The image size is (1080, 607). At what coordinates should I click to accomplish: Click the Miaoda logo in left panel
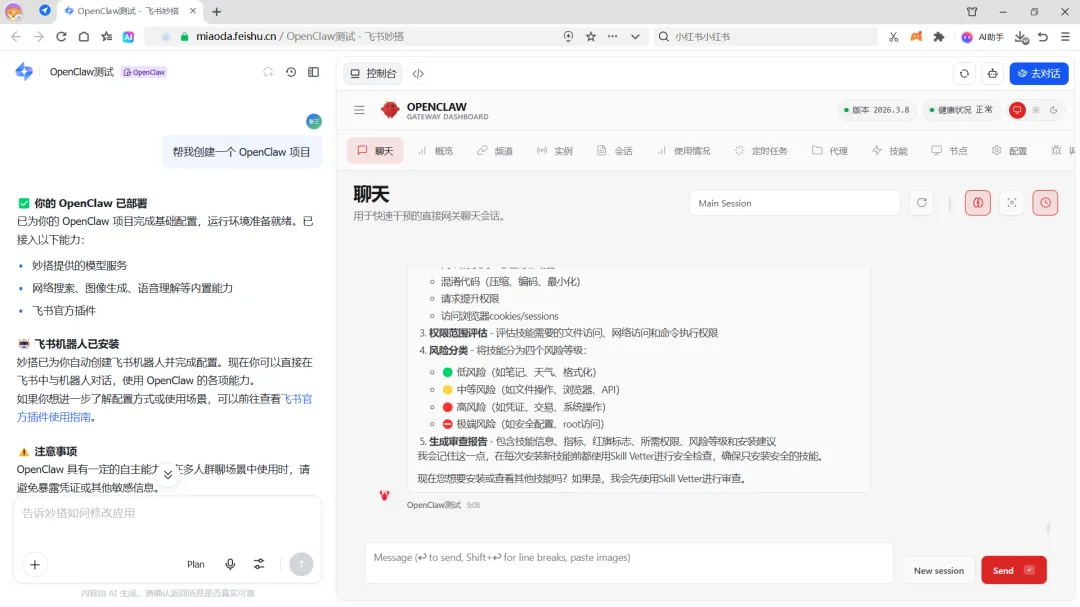24,72
